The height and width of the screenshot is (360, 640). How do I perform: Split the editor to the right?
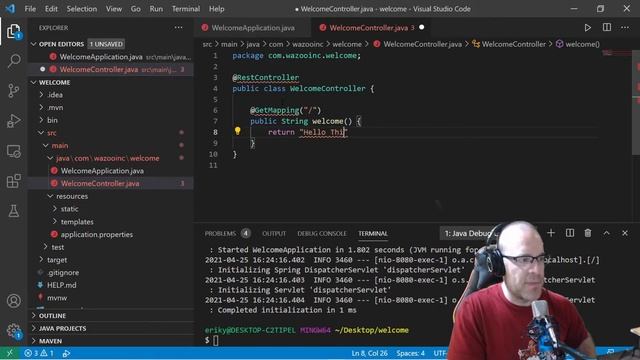[x=607, y=27]
